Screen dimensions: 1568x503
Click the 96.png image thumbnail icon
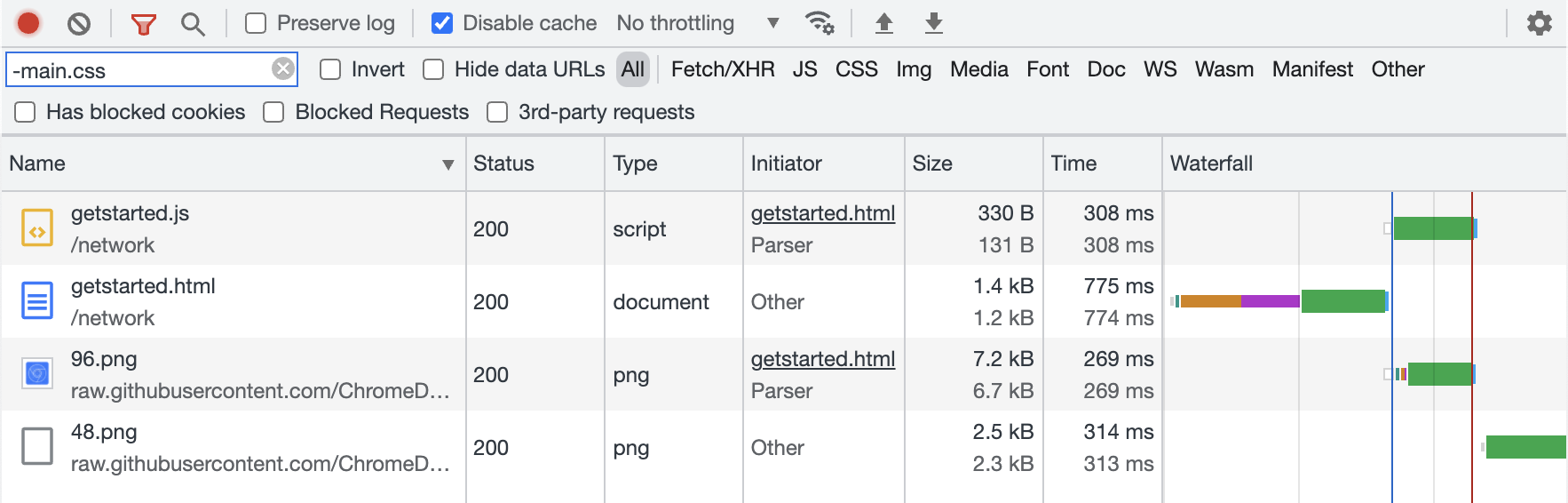(37, 374)
